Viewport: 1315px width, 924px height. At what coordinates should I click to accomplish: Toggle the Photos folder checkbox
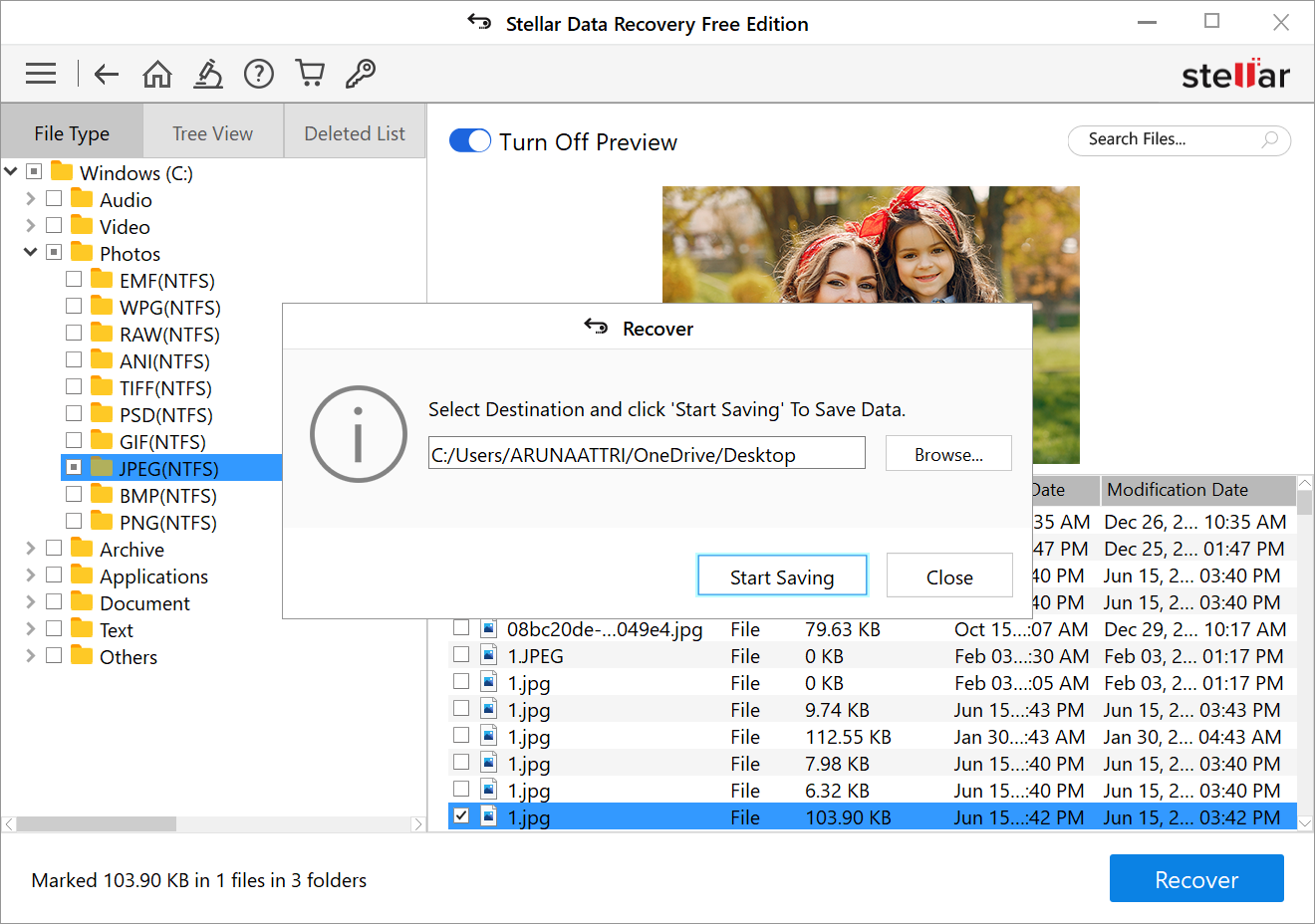(54, 252)
